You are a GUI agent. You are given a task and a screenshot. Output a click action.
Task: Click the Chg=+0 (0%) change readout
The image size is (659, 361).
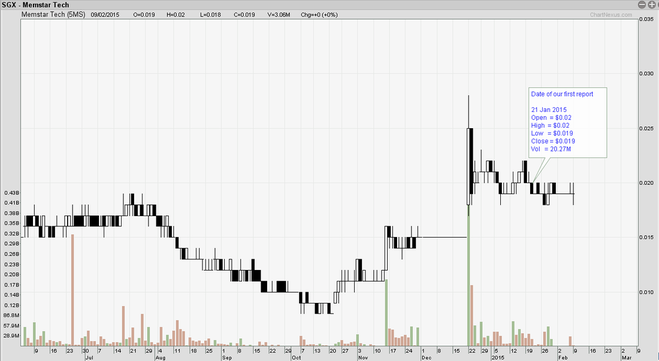click(x=319, y=15)
